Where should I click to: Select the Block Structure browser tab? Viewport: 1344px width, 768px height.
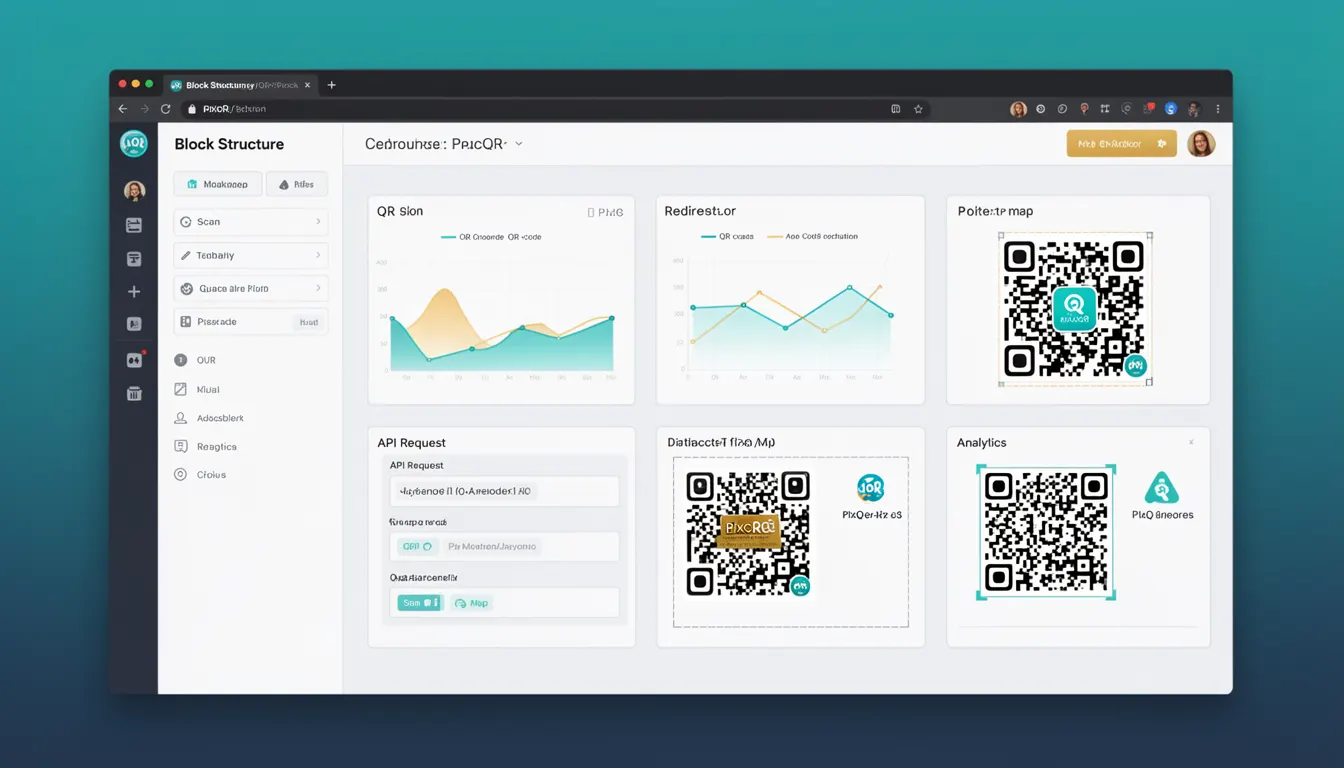click(239, 85)
